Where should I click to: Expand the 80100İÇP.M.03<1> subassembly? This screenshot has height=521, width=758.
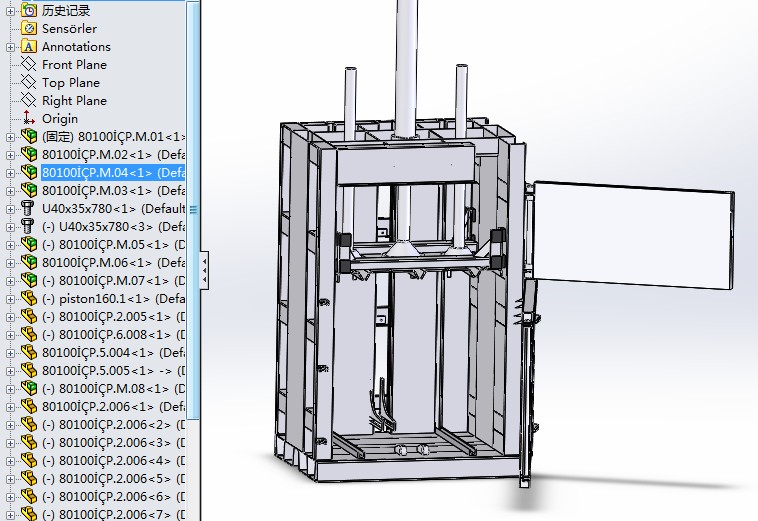click(10, 191)
